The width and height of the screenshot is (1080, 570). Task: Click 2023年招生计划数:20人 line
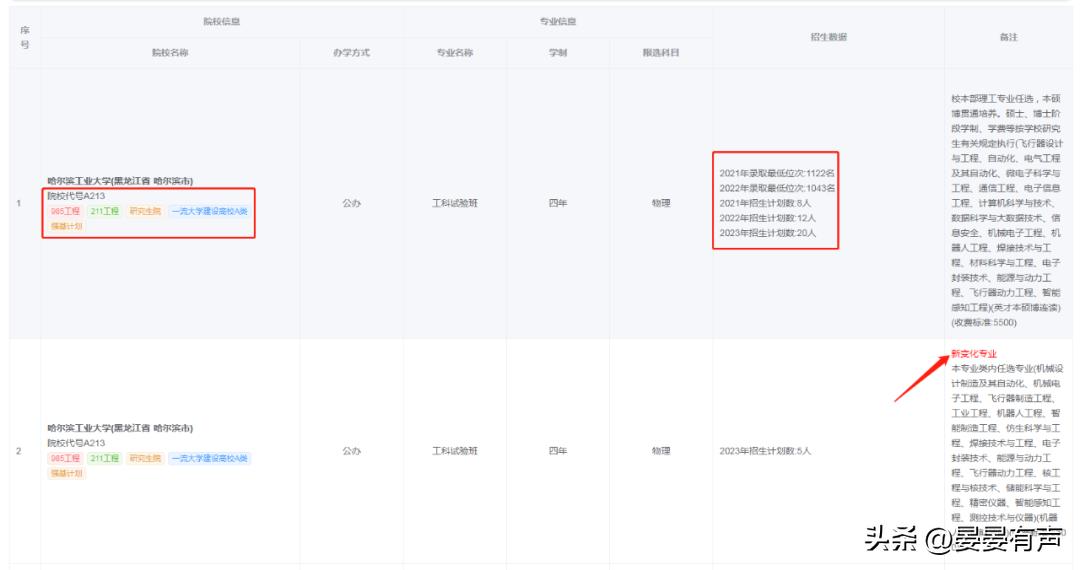click(767, 233)
